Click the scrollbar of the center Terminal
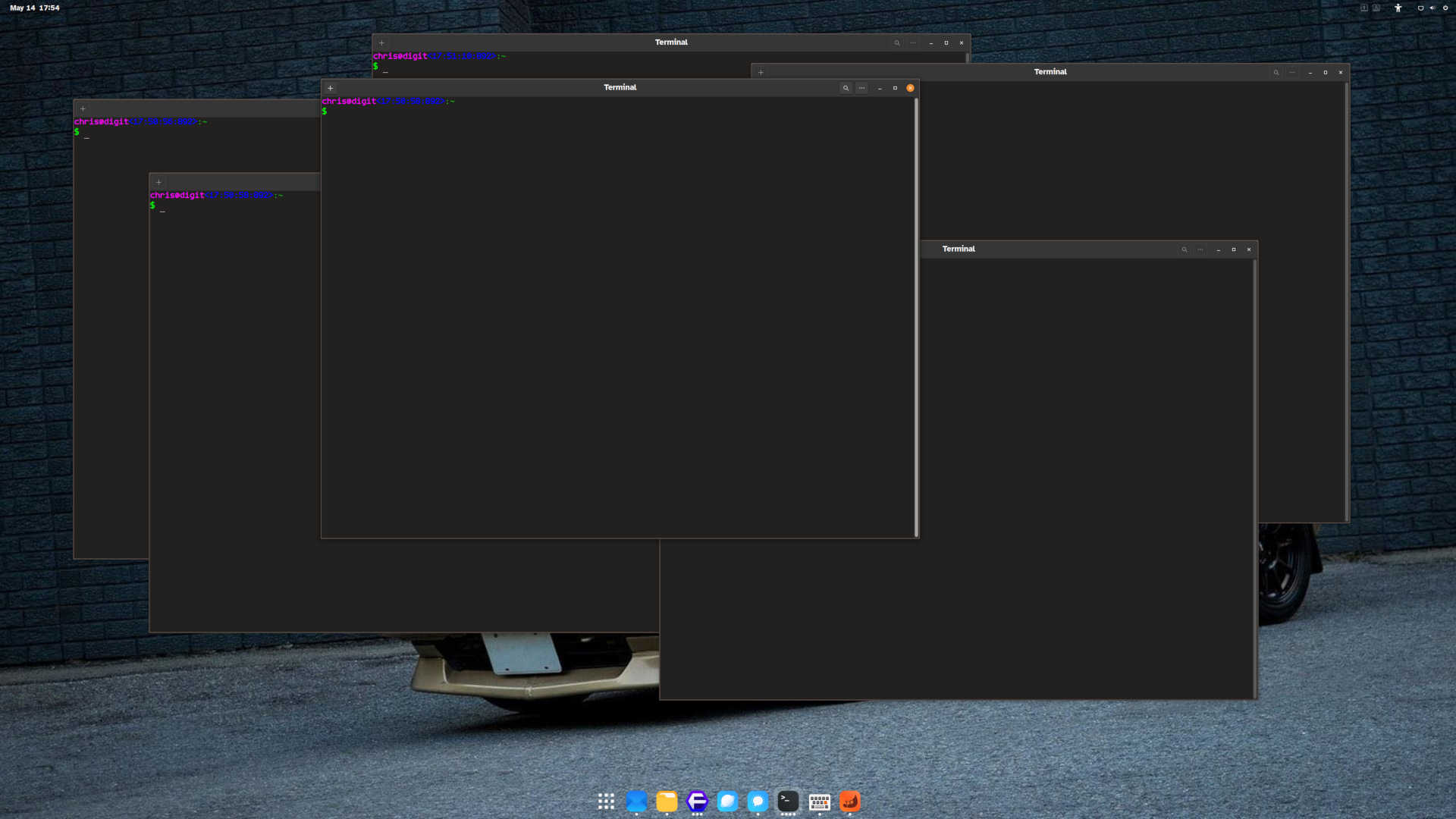Viewport: 1456px width, 819px height. click(x=915, y=303)
